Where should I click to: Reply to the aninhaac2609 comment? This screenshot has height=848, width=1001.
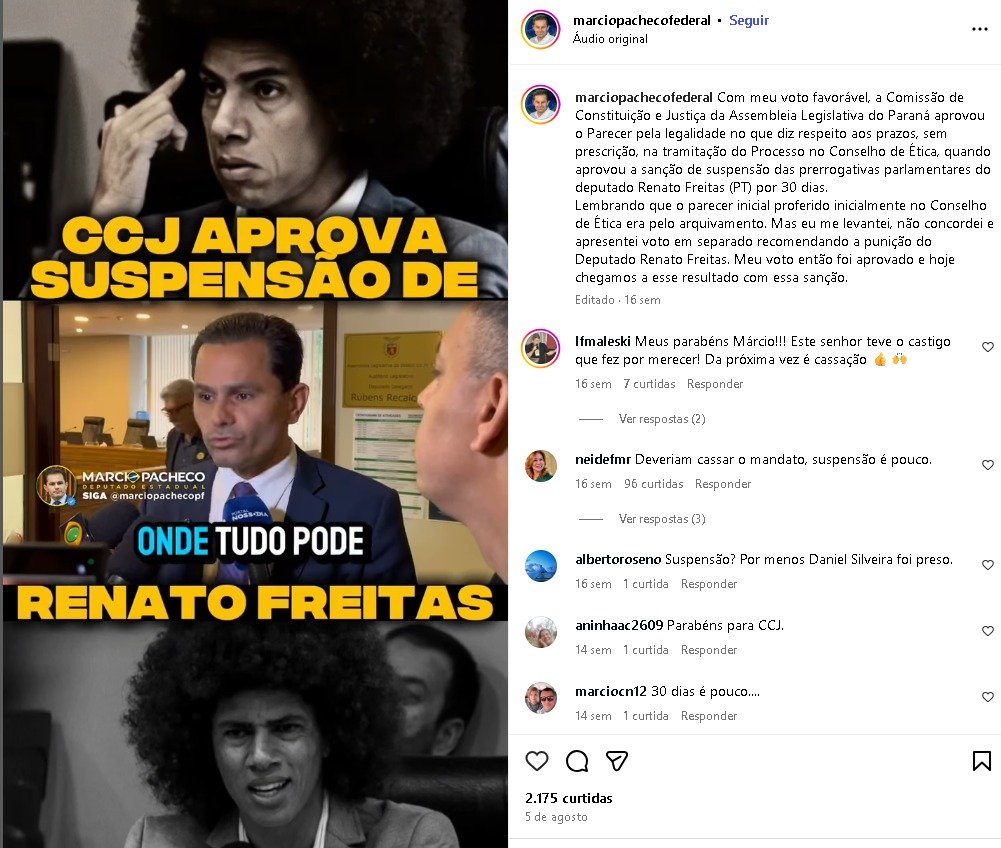point(709,649)
